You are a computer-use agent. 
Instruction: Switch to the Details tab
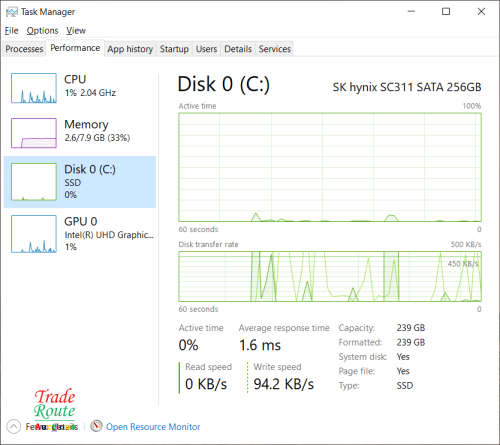pyautogui.click(x=238, y=49)
